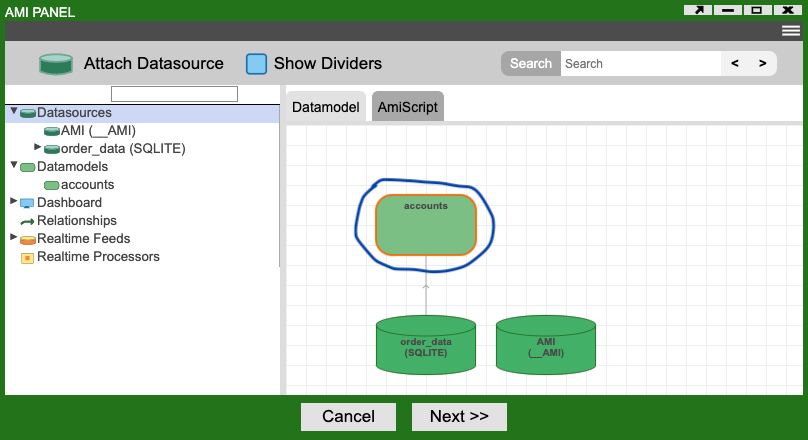Collapse the Datamodels tree node

[13, 166]
